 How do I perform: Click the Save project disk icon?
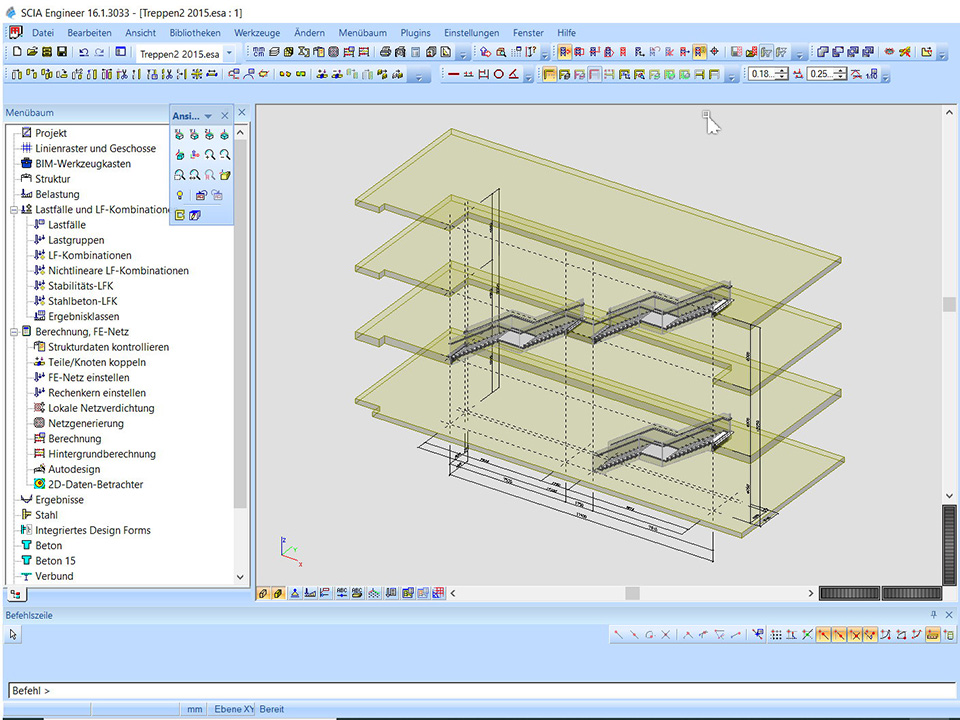click(x=62, y=52)
